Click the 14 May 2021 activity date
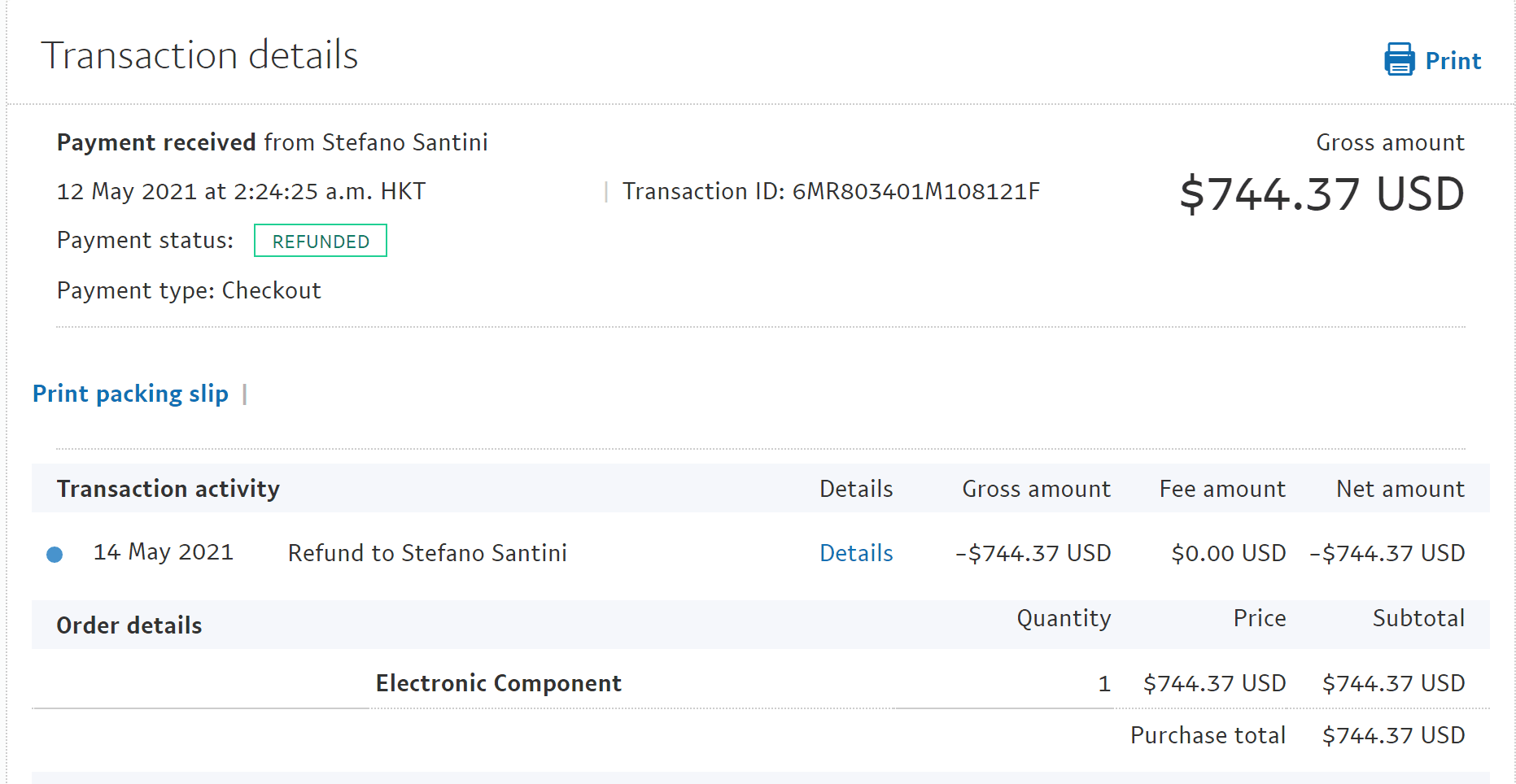 pyautogui.click(x=163, y=552)
